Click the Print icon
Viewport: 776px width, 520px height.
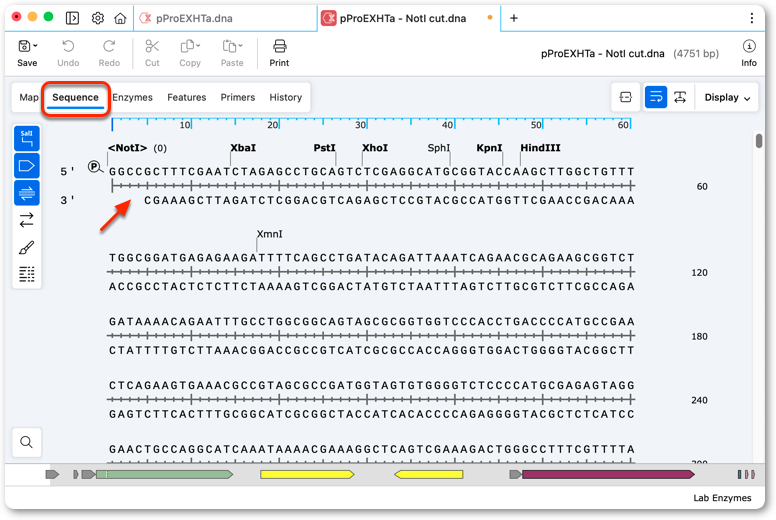point(280,47)
